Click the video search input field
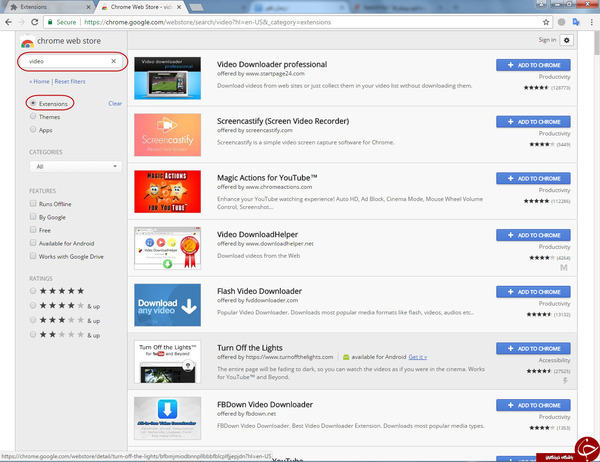 coord(69,61)
